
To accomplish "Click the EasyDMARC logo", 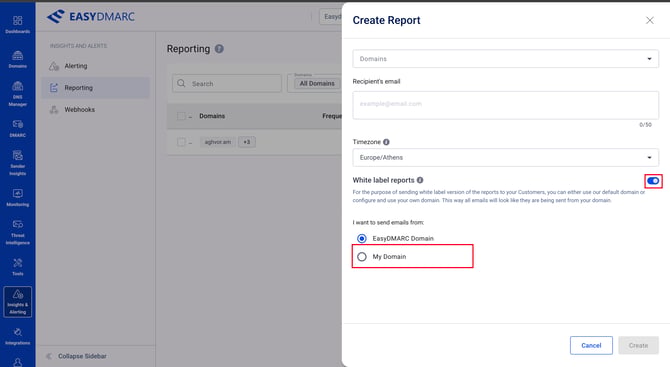I will tap(91, 17).
